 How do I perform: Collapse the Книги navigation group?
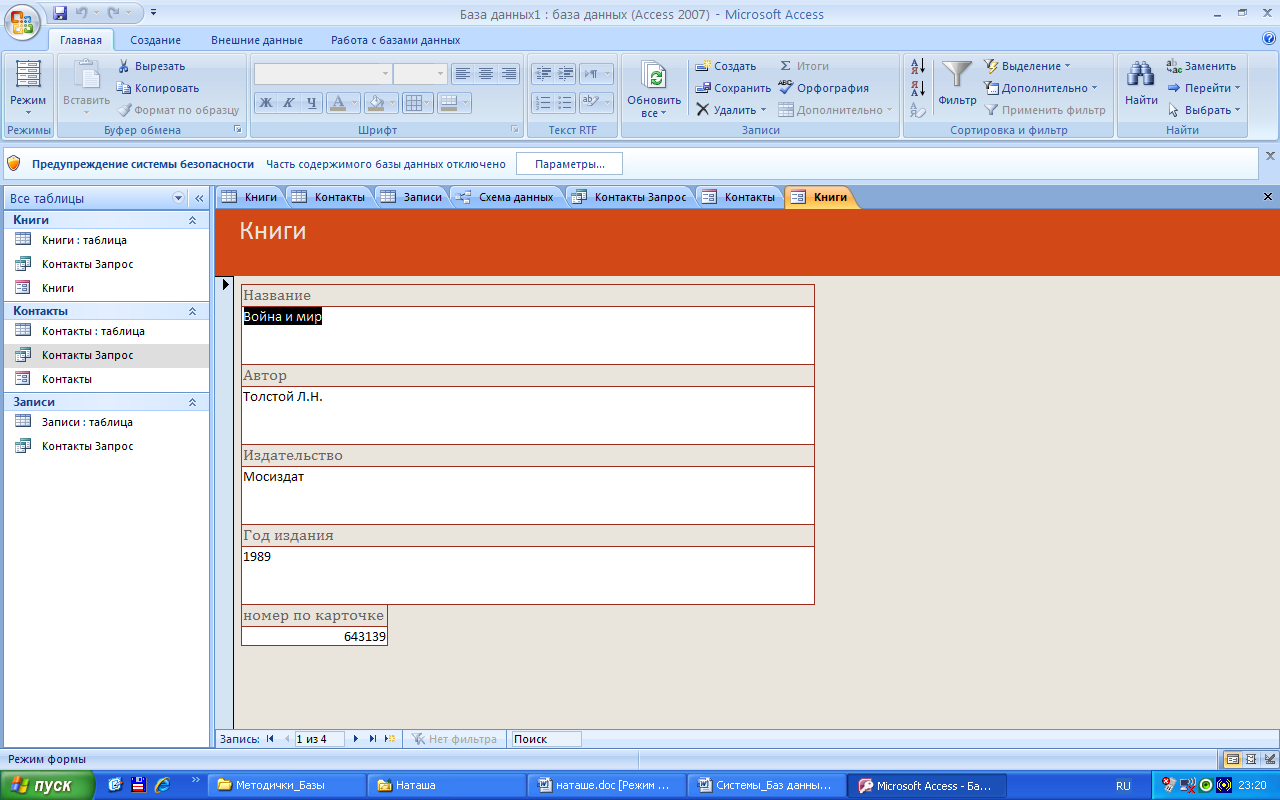pyautogui.click(x=192, y=220)
